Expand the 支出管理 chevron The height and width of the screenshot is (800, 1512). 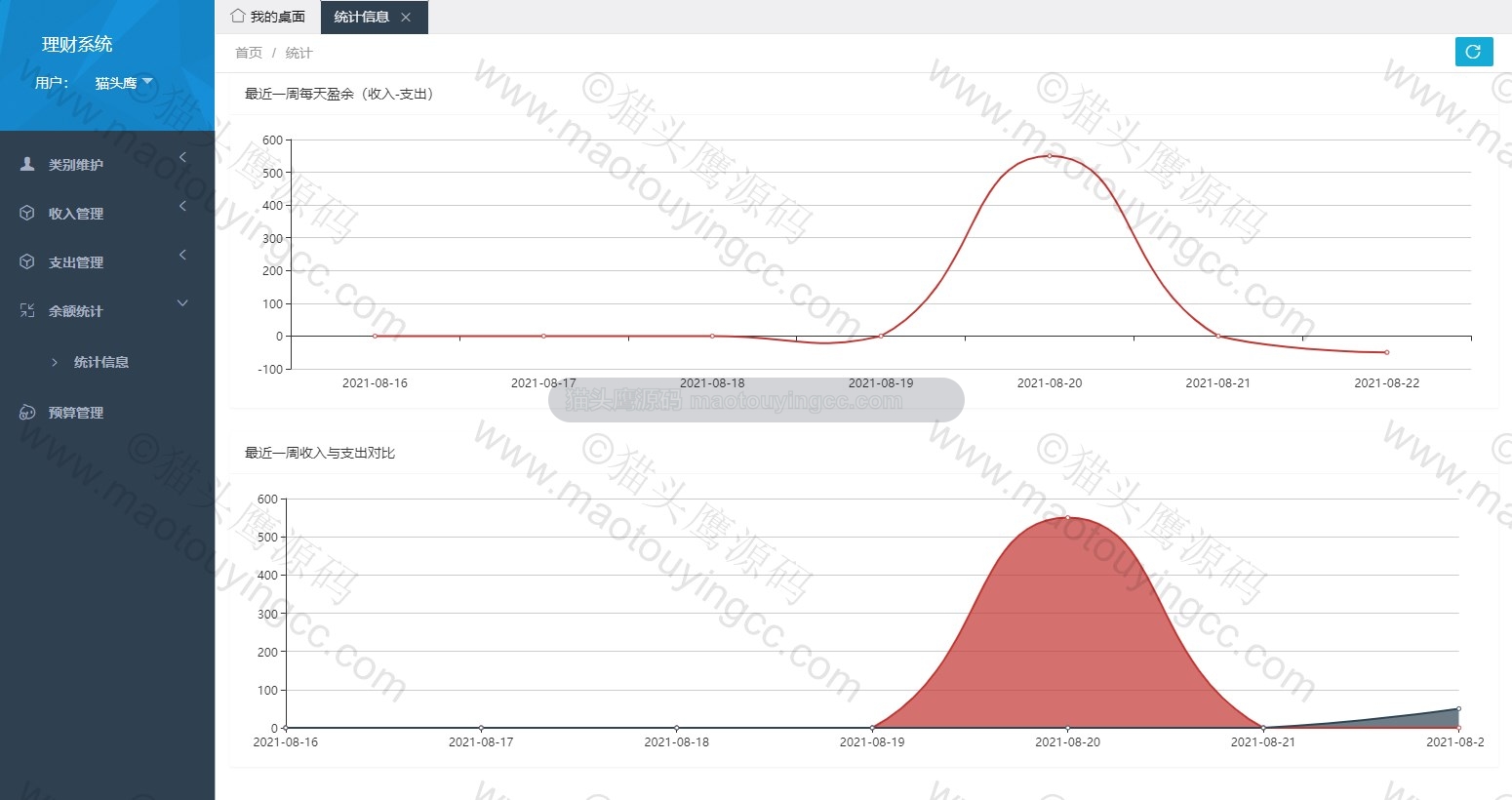click(182, 255)
